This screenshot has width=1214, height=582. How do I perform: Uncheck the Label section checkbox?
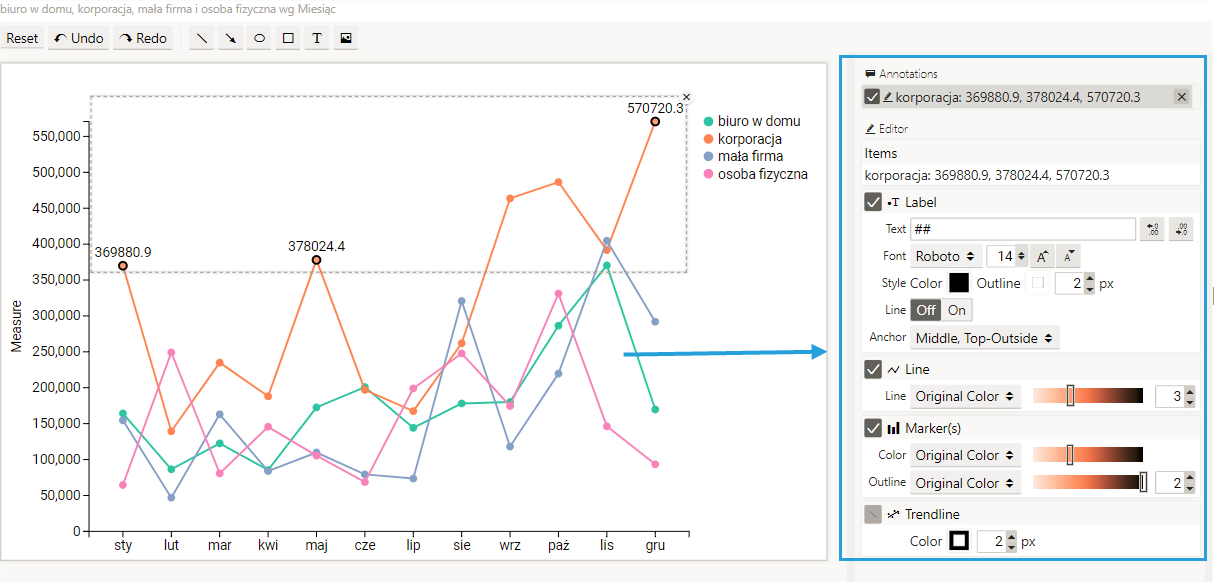[873, 202]
